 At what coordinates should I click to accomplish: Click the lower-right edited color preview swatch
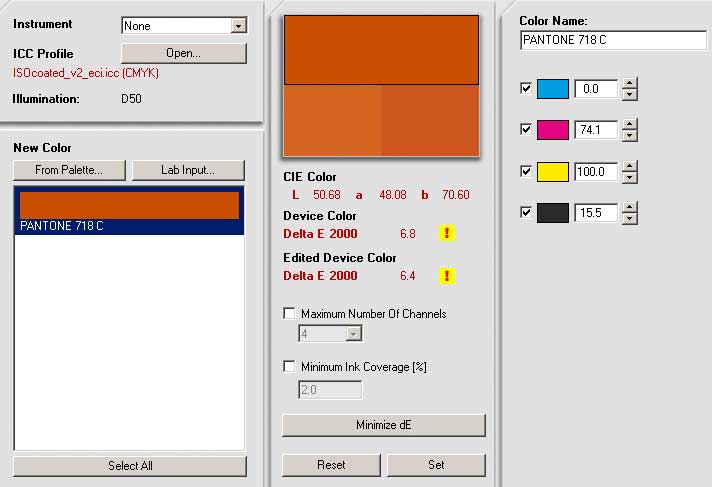click(430, 120)
